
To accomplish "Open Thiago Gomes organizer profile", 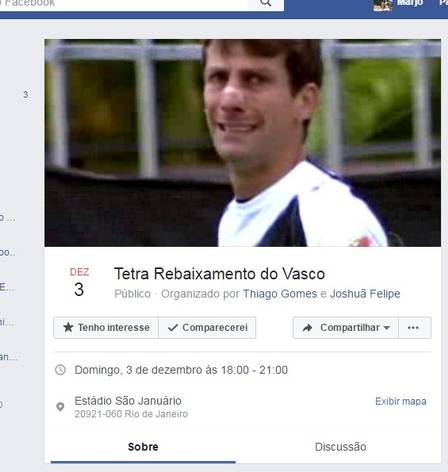I will coord(280,294).
